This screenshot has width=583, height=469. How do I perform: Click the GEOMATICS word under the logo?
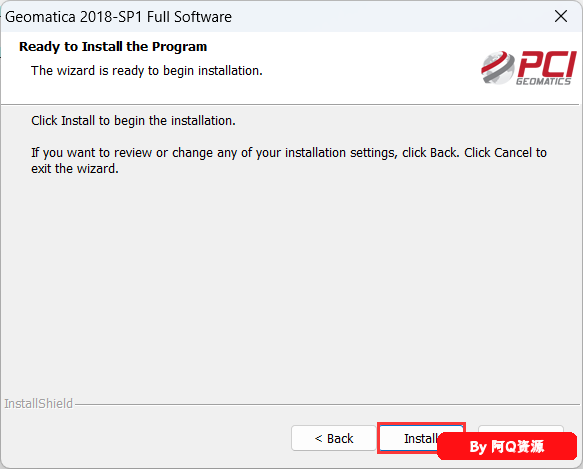[543, 81]
